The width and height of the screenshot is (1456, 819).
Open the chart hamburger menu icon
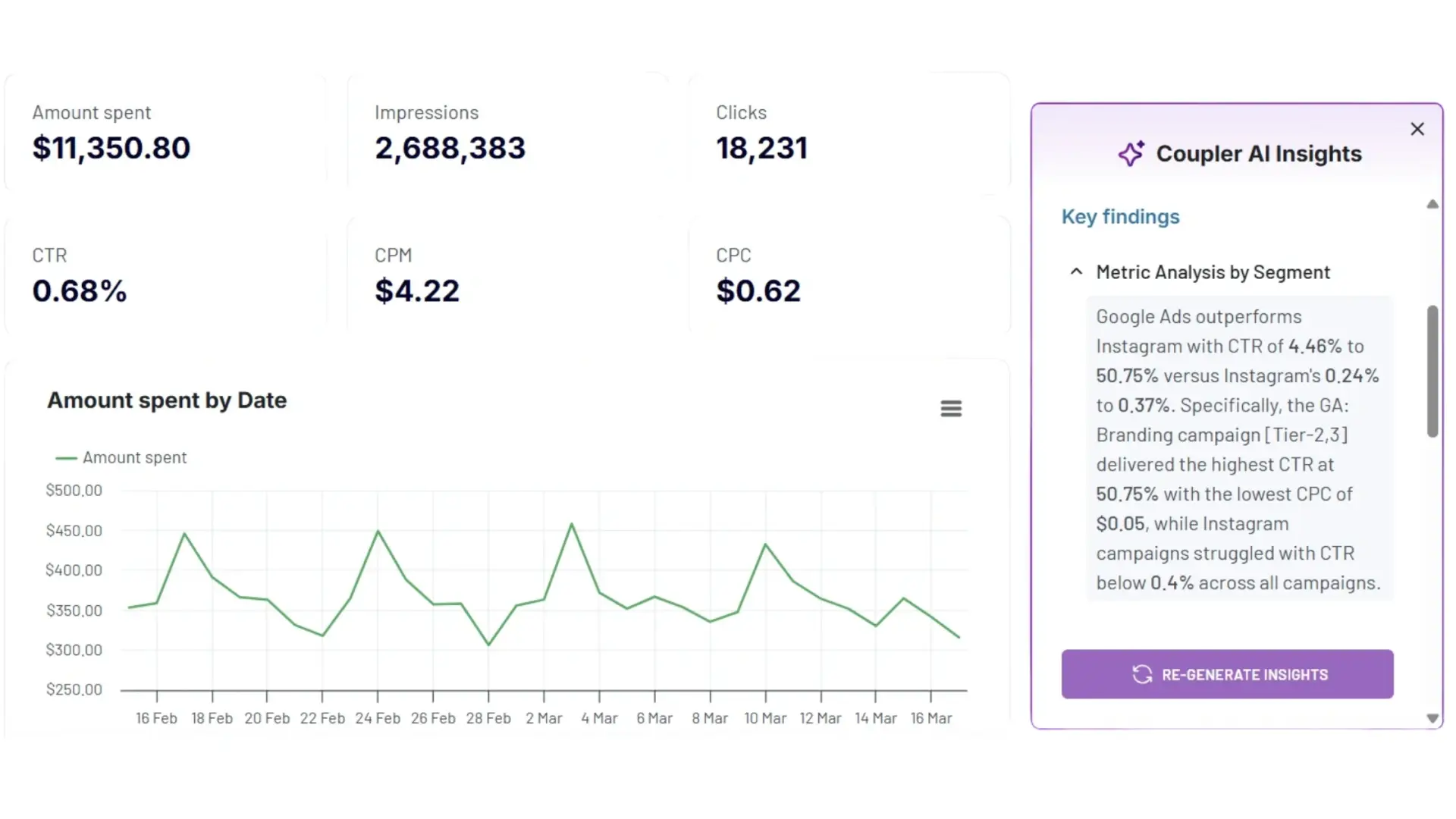click(951, 409)
